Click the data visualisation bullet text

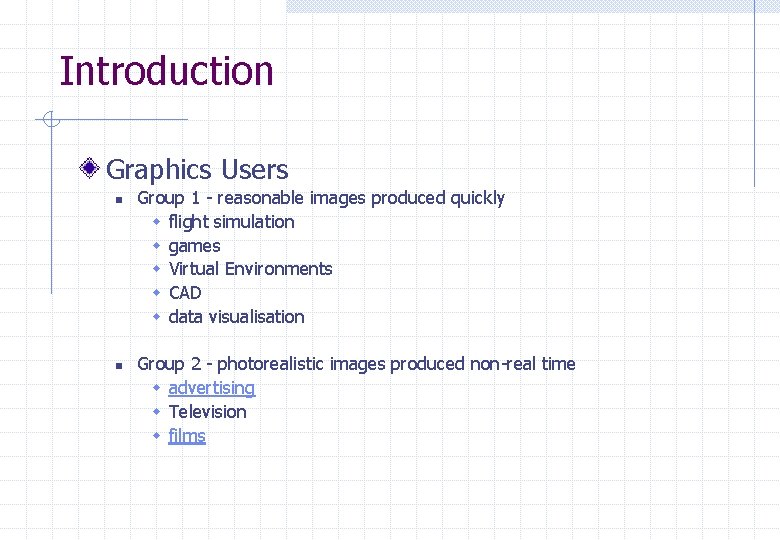click(x=237, y=317)
